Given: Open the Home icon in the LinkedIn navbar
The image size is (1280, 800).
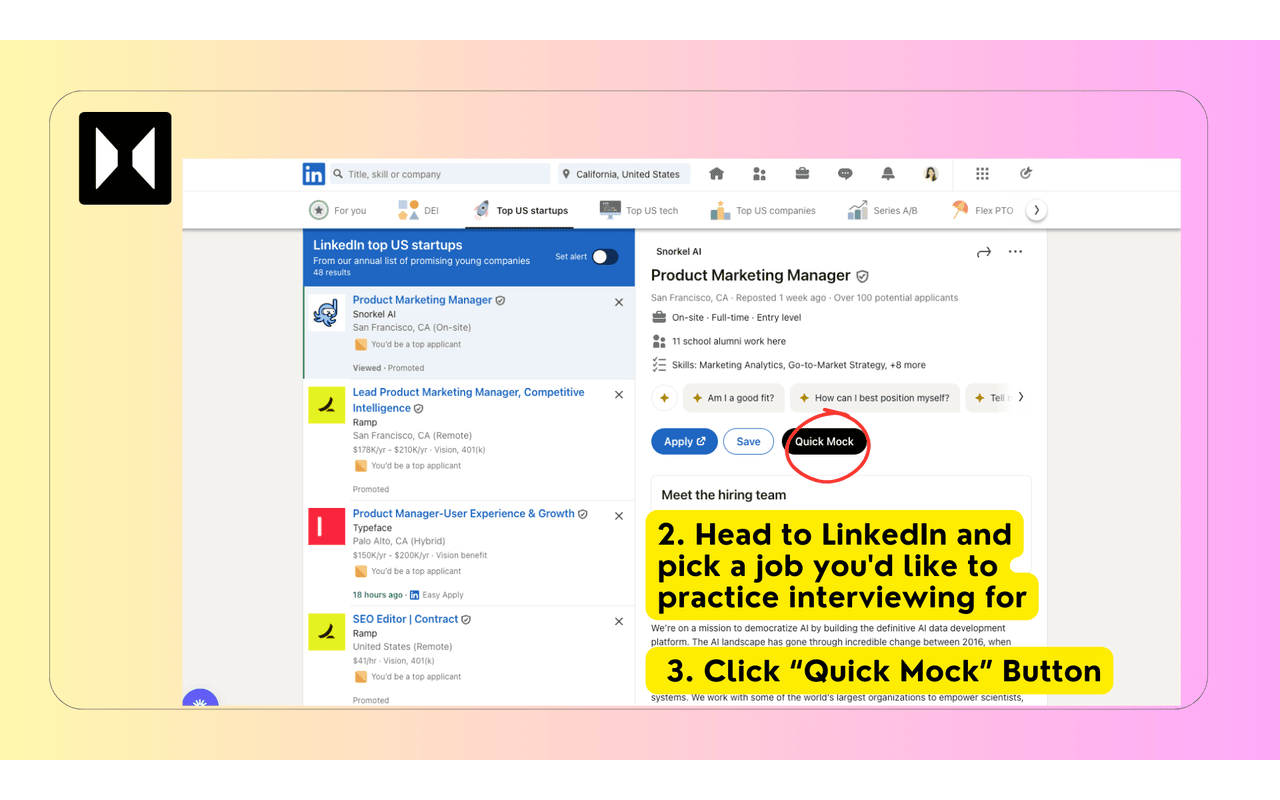Looking at the screenshot, I should coord(716,174).
